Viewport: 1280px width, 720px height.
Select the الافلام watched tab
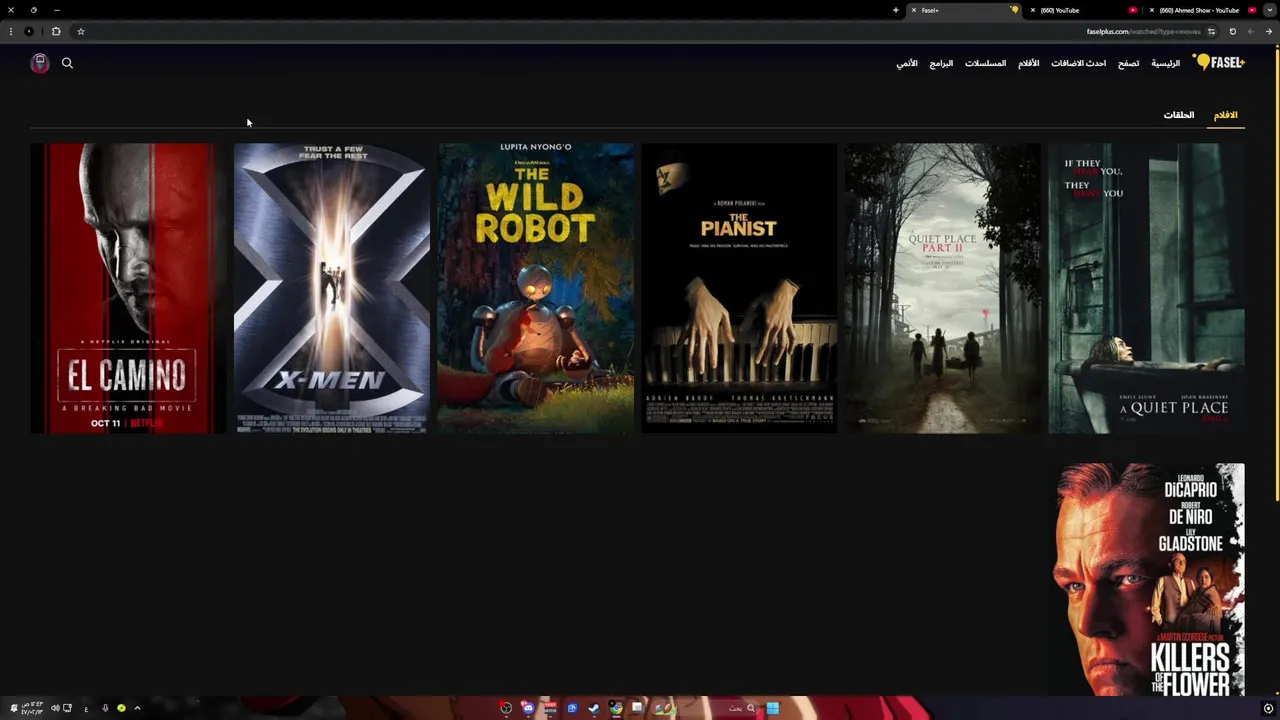[x=1226, y=115]
